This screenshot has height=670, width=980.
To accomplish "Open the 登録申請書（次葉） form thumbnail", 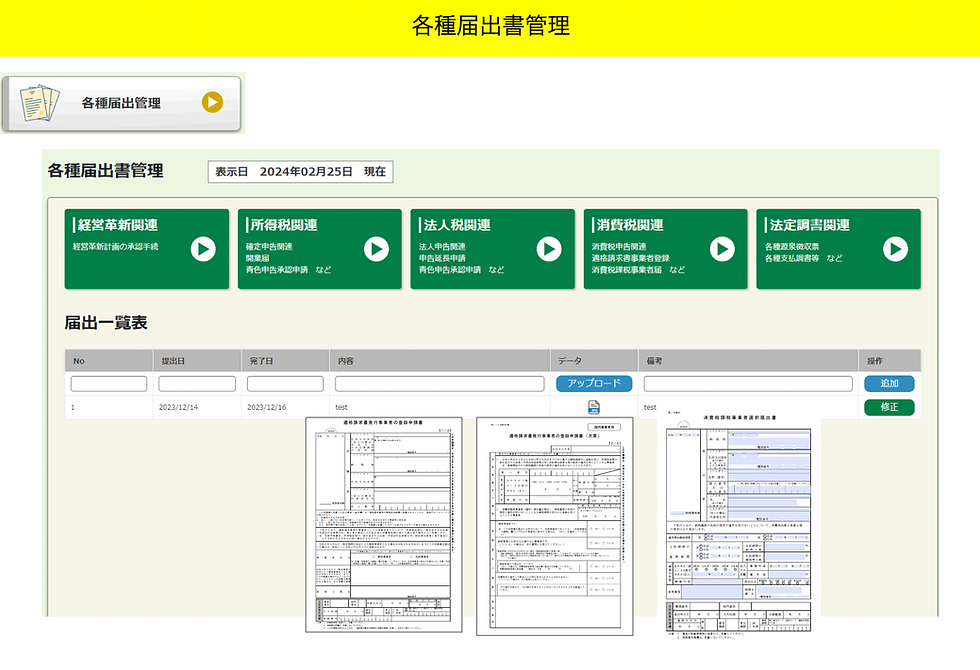I will coord(554,527).
